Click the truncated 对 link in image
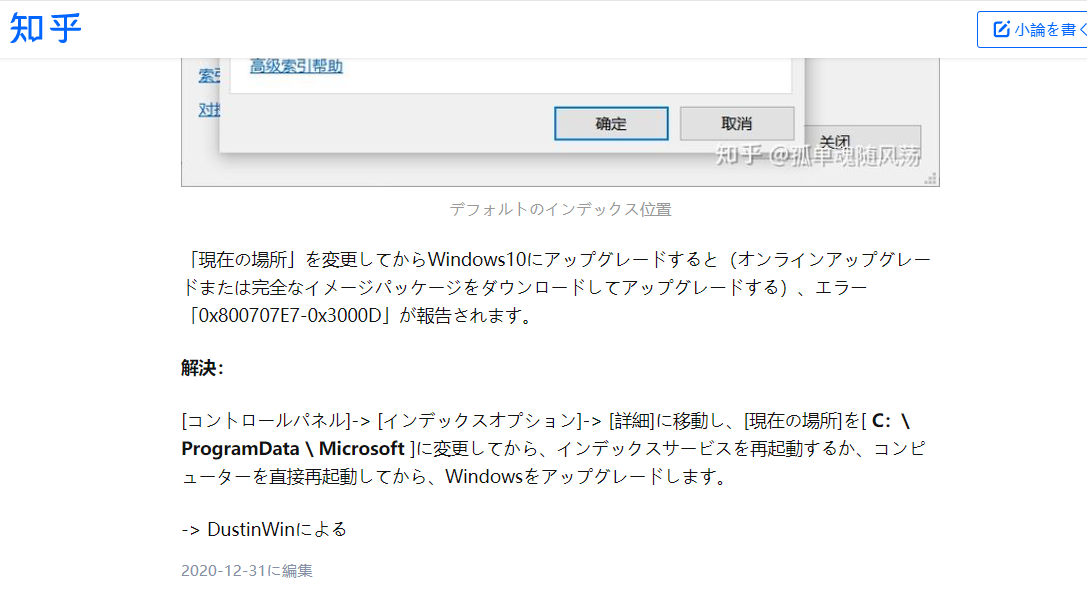The width and height of the screenshot is (1087, 609). (x=209, y=110)
